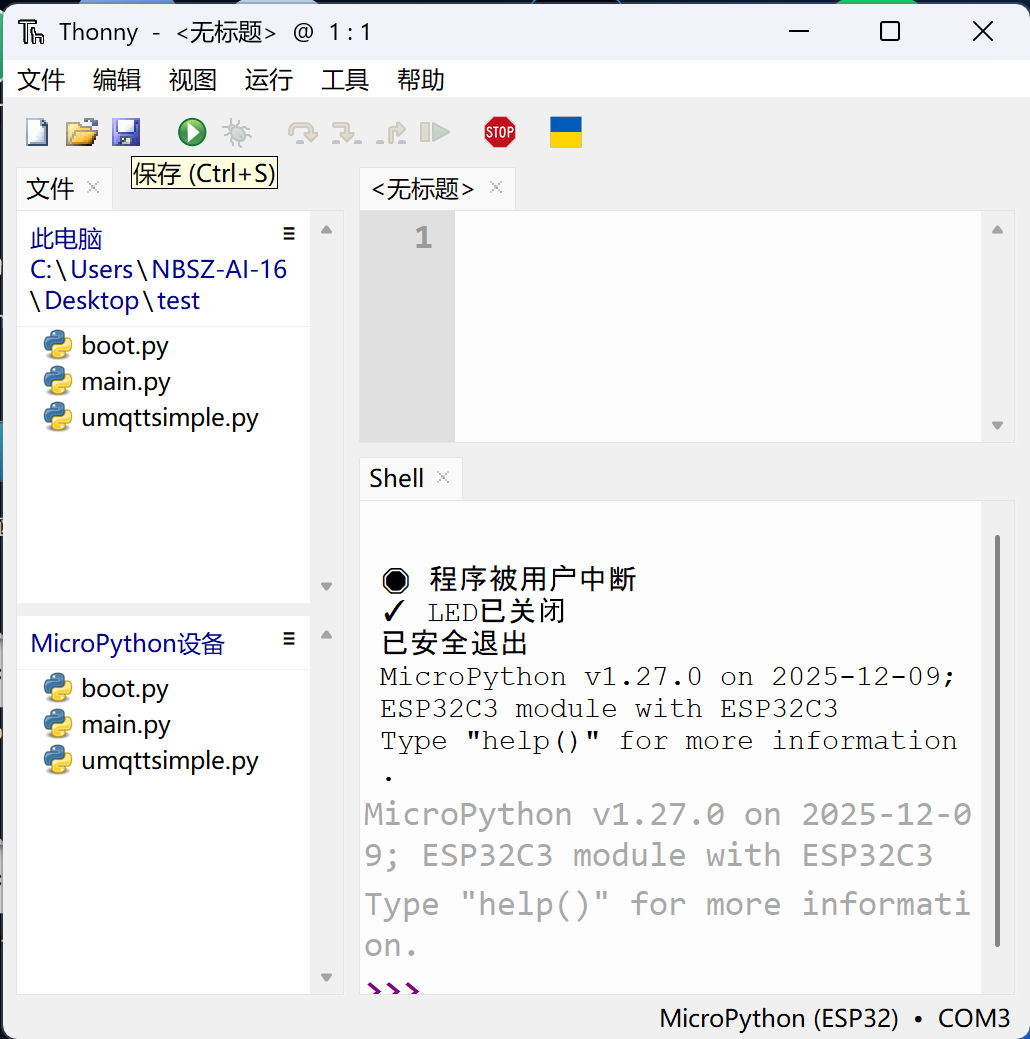Screen dimensions: 1030x1039
Task: Close the <无标题> editor tab
Action: 496,187
